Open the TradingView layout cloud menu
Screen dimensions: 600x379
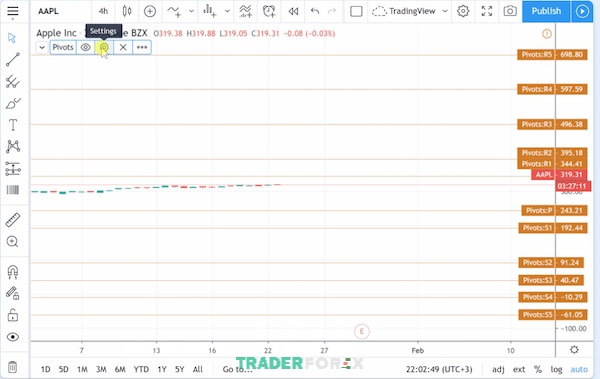[409, 11]
